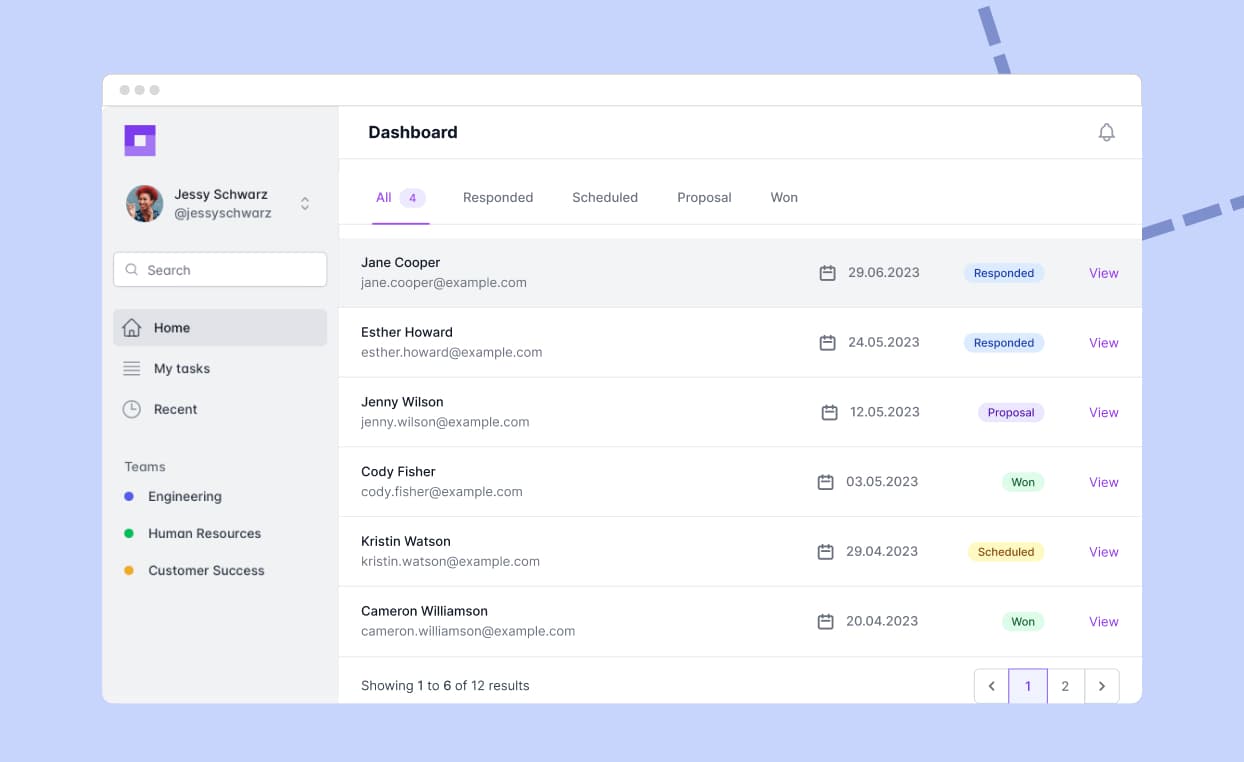Click calendar icon for Kristin Watson
Screen dimensions: 1244x762
(x=825, y=552)
